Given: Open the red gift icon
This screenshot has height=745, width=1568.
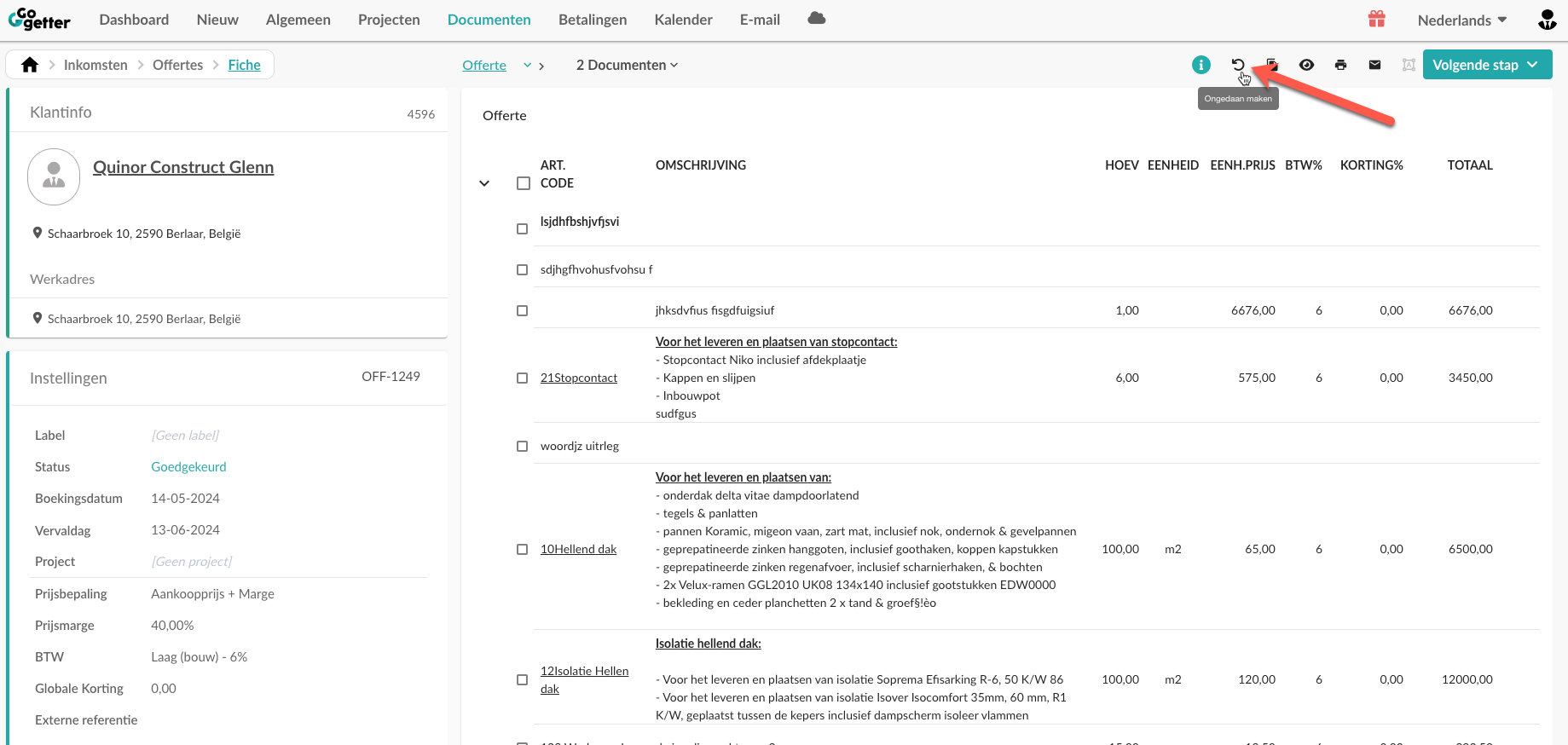Looking at the screenshot, I should [1377, 19].
